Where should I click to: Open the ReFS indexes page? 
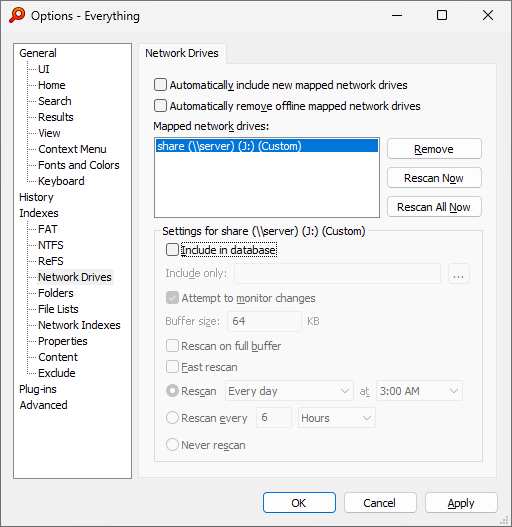50,261
